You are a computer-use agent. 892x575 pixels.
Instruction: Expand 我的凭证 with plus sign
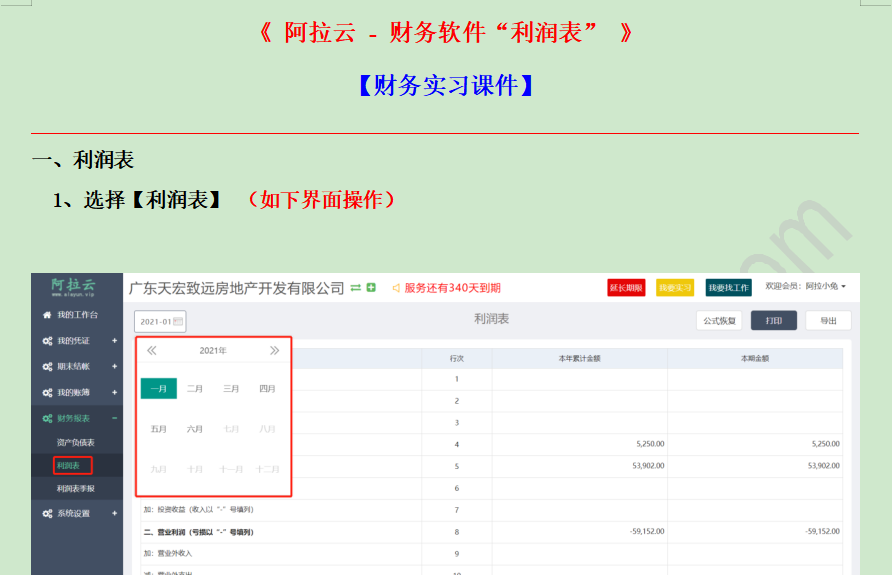[x=114, y=341]
